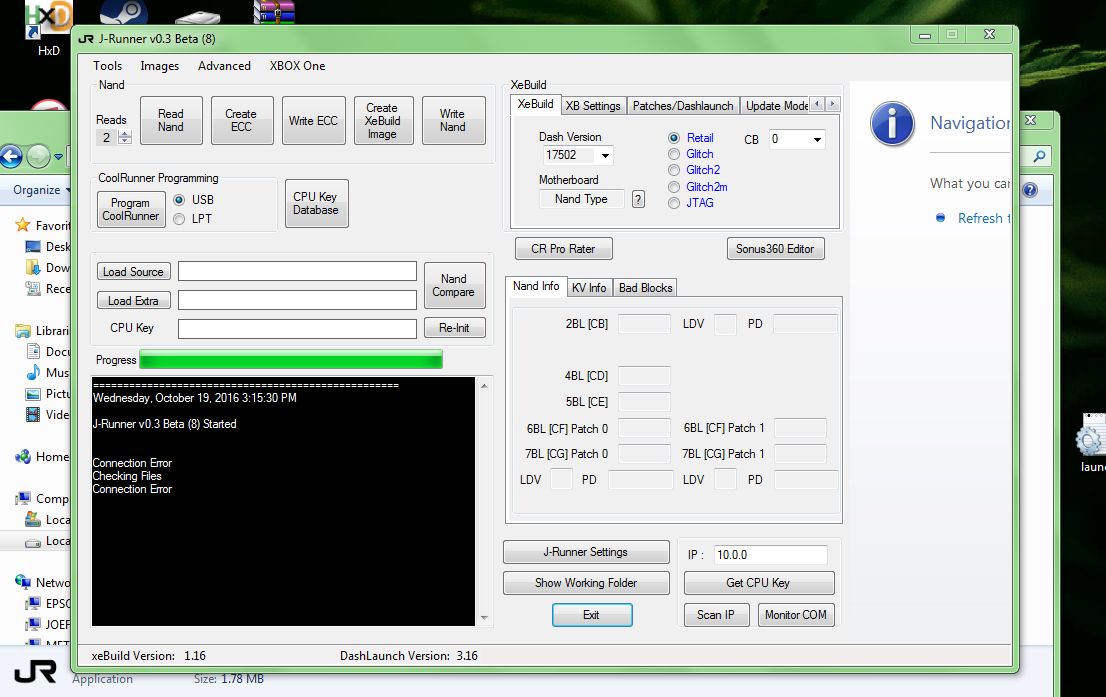The height and width of the screenshot is (697, 1106).
Task: Click the Favorites star icon in Explorer
Action: tap(23, 225)
